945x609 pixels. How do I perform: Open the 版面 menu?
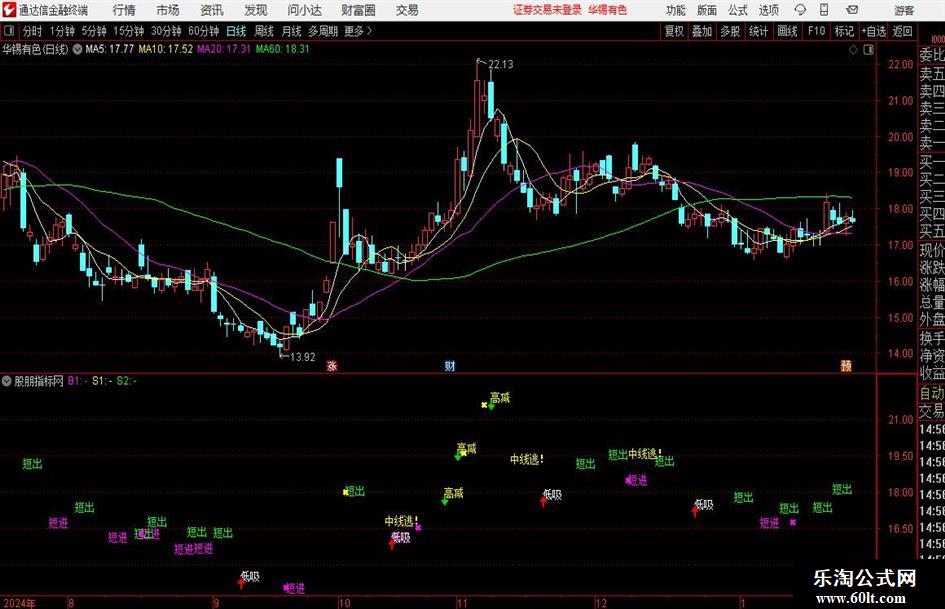tap(707, 10)
